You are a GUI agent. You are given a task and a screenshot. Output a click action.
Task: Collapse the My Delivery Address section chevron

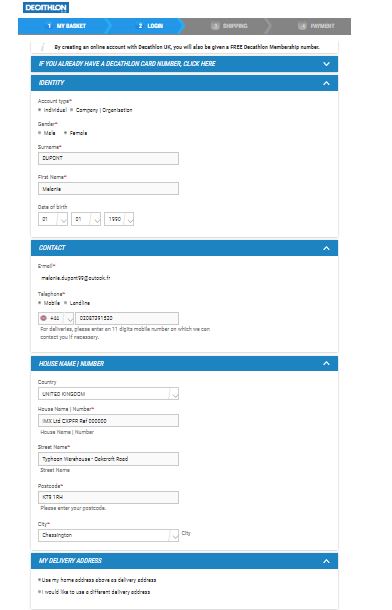point(326,561)
